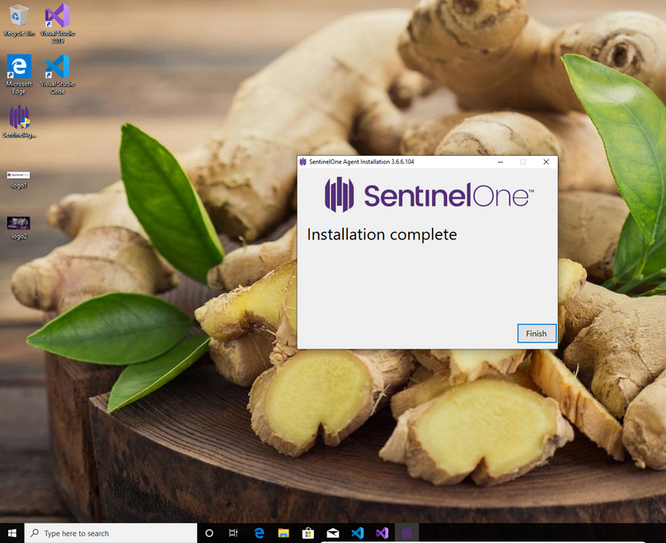Select the logo2 image file
This screenshot has width=666, height=543.
(x=18, y=228)
